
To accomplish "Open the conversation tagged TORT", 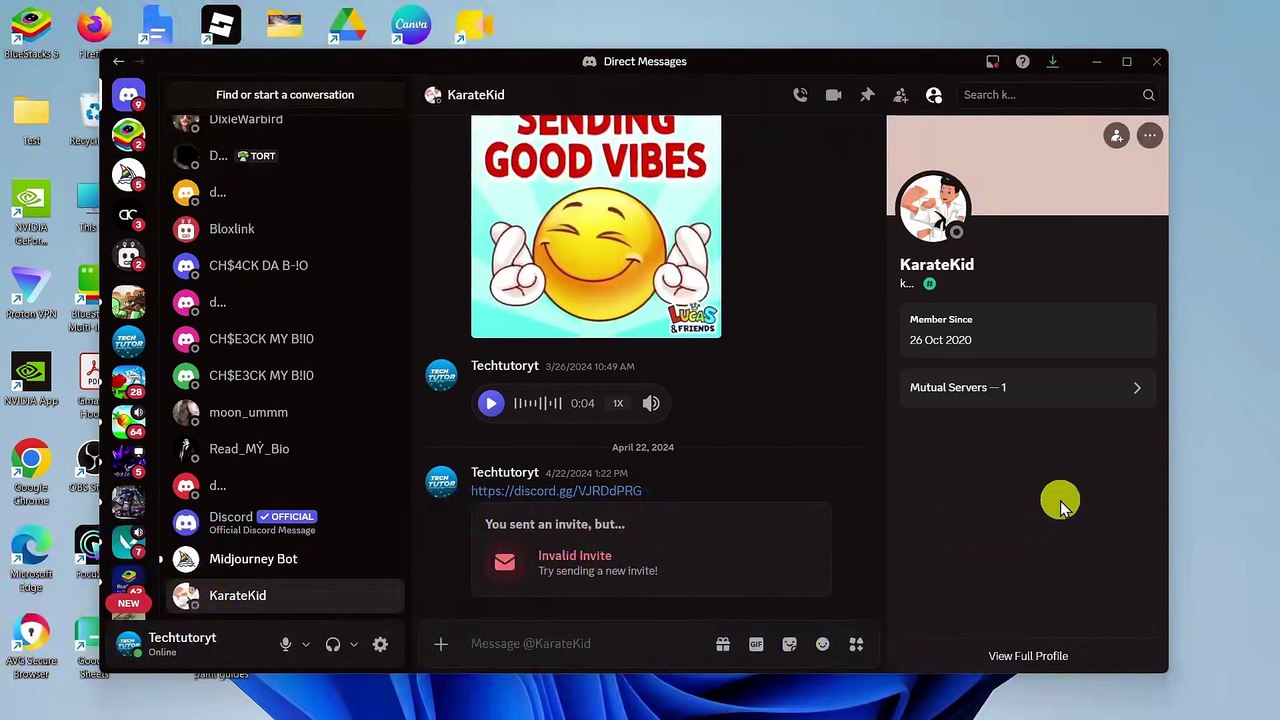I will point(285,156).
